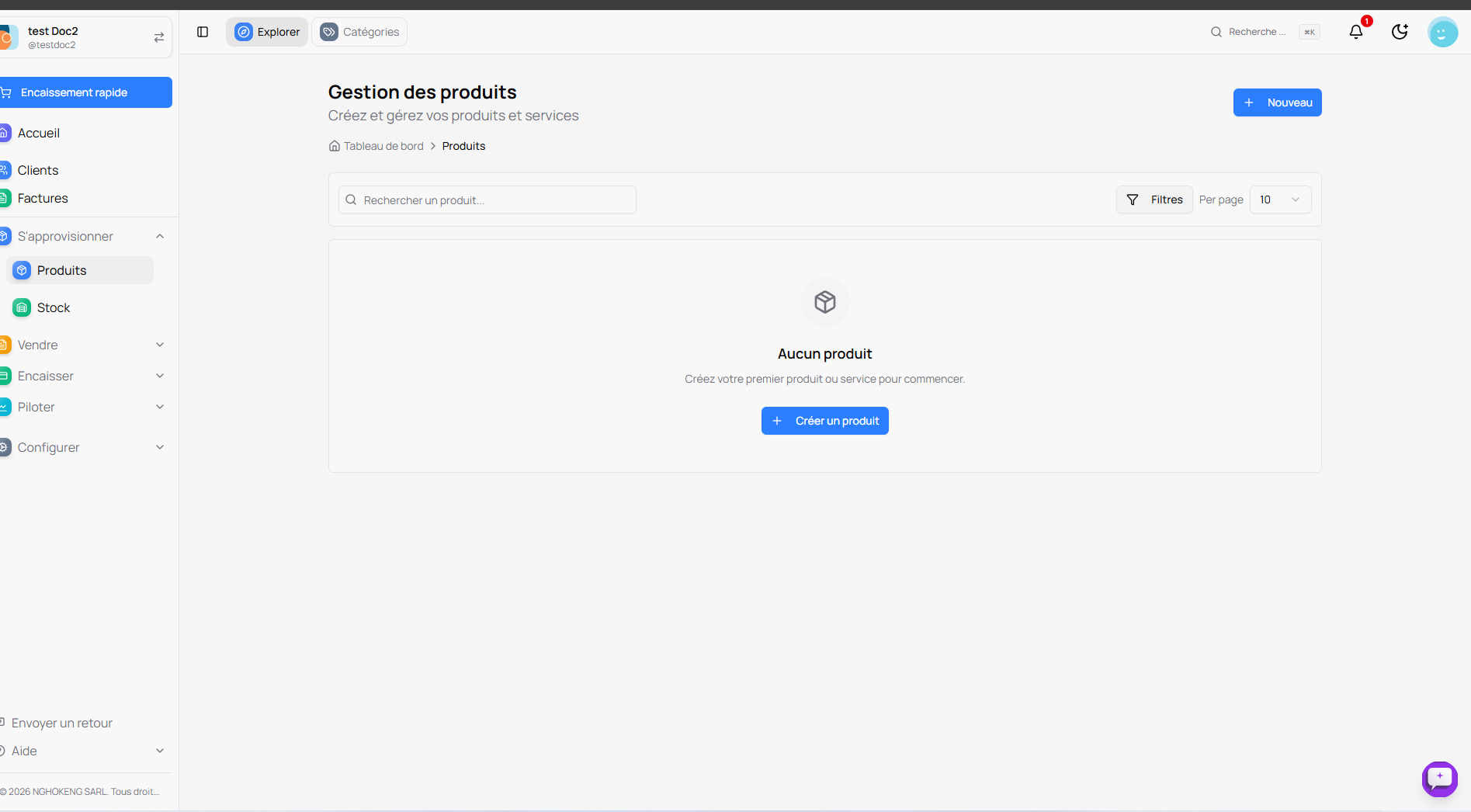Switch to the Catégories tab
This screenshot has width=1471, height=812.
[x=359, y=32]
